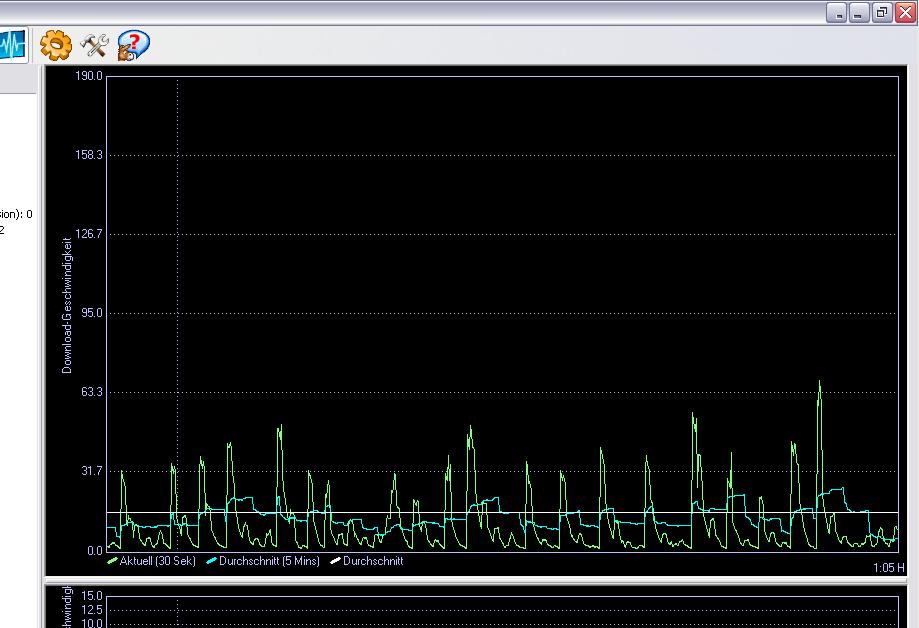The height and width of the screenshot is (628, 919).
Task: Click the green Aktuell (30 Sek) legend swatch
Action: [x=112, y=562]
